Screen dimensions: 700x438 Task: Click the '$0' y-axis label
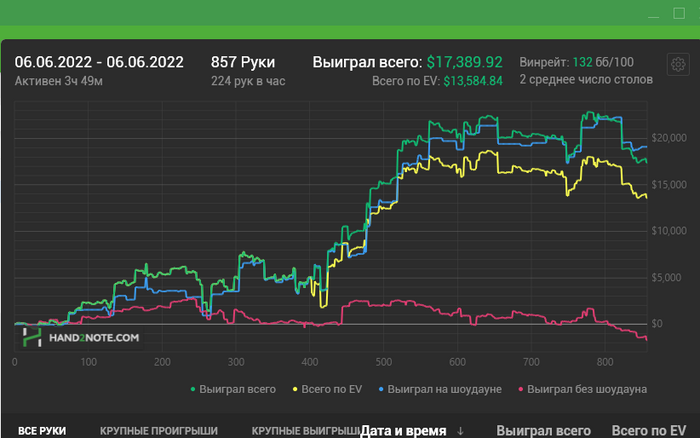tap(657, 324)
